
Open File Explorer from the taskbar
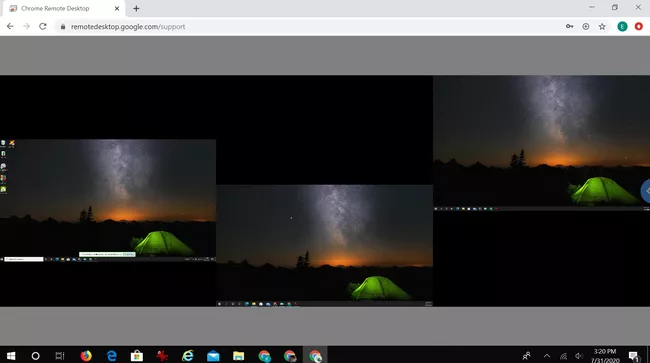tap(238, 356)
